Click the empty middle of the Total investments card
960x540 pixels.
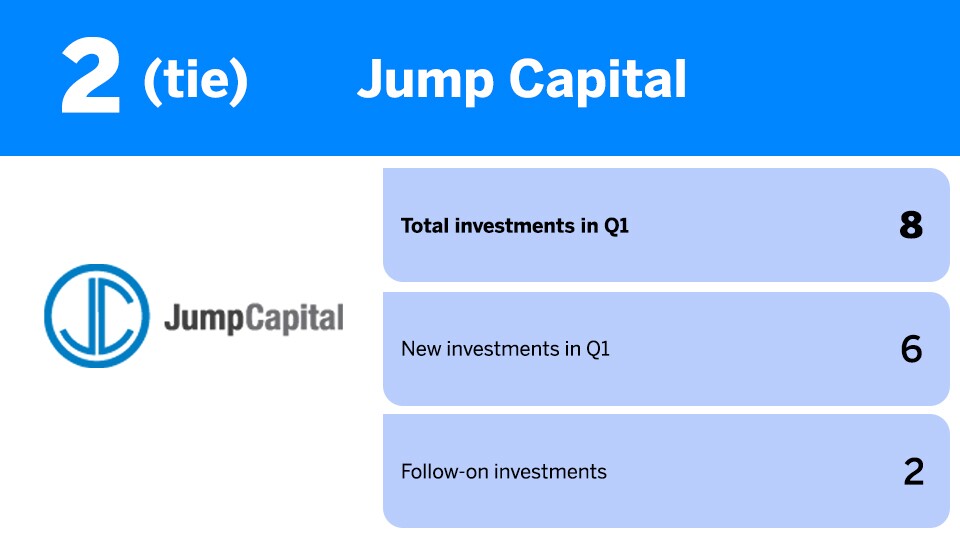coord(760,226)
